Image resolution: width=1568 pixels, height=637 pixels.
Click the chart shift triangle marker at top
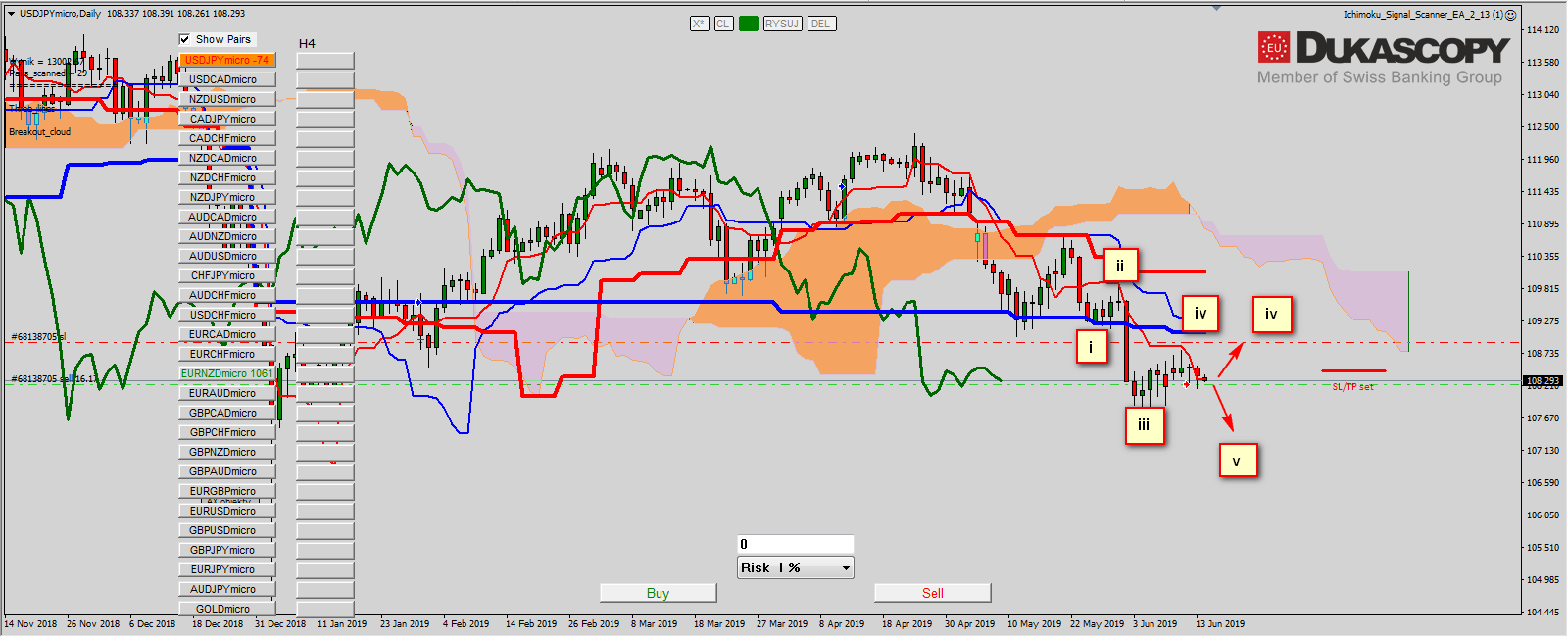coord(1216,8)
